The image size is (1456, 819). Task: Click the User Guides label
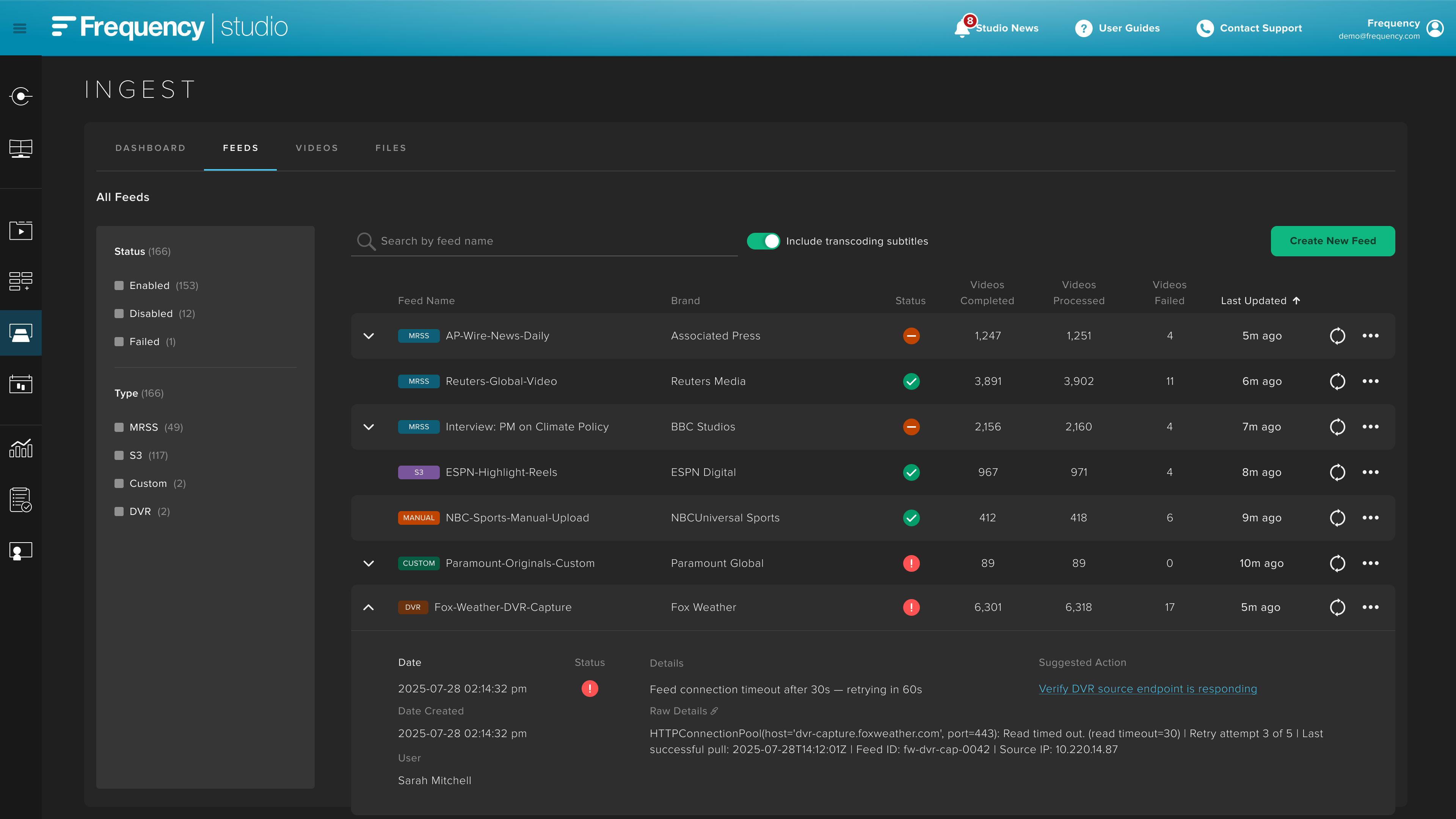[x=1129, y=28]
